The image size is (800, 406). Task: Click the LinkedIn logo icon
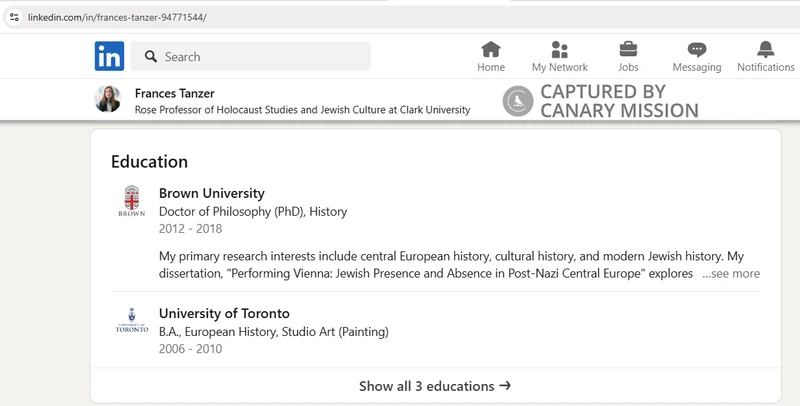[109, 56]
